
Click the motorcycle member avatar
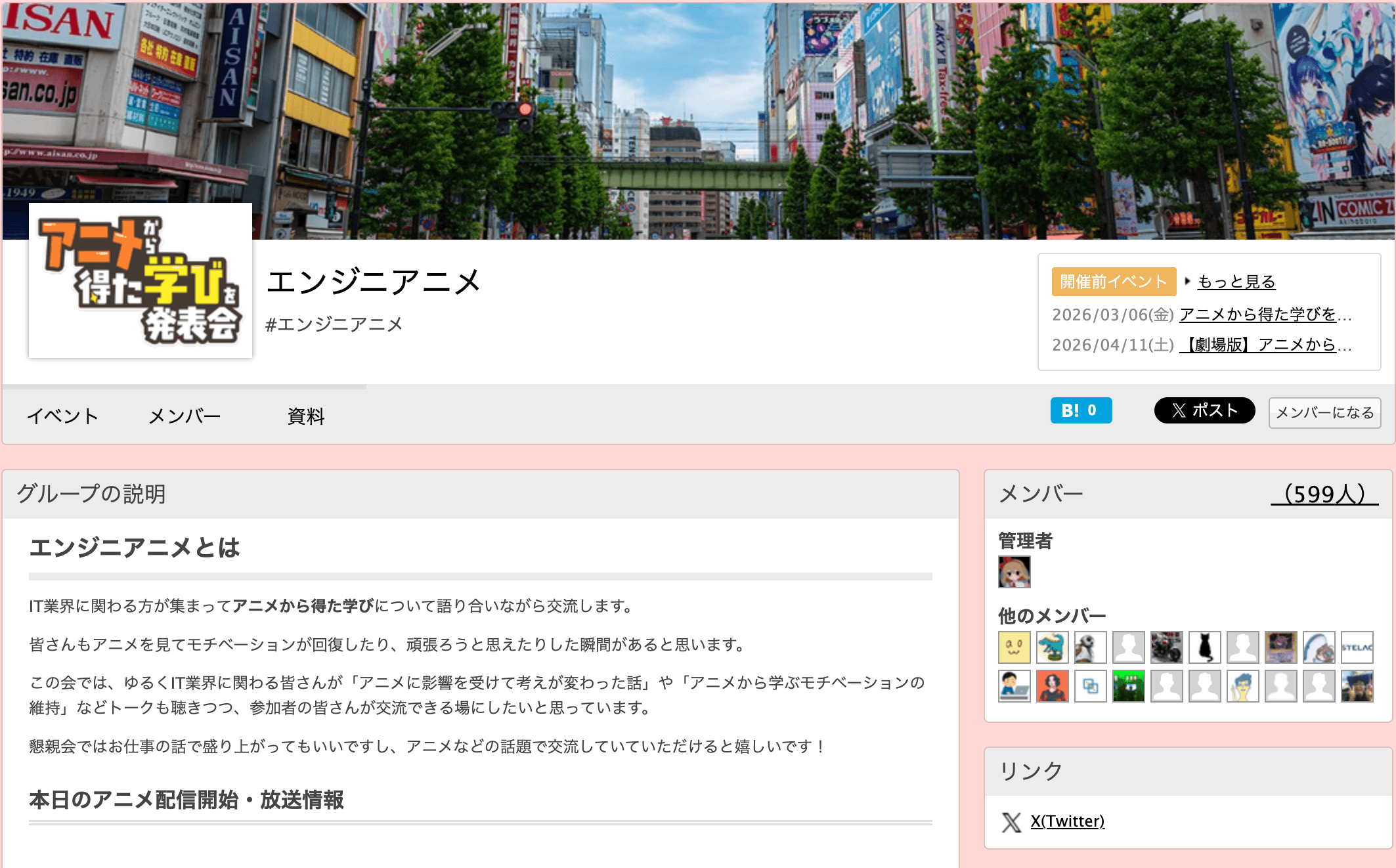1166,647
